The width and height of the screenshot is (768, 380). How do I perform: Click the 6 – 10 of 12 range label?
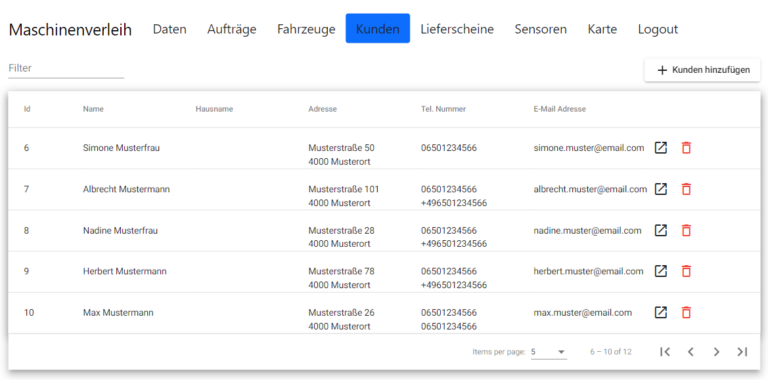tap(611, 352)
